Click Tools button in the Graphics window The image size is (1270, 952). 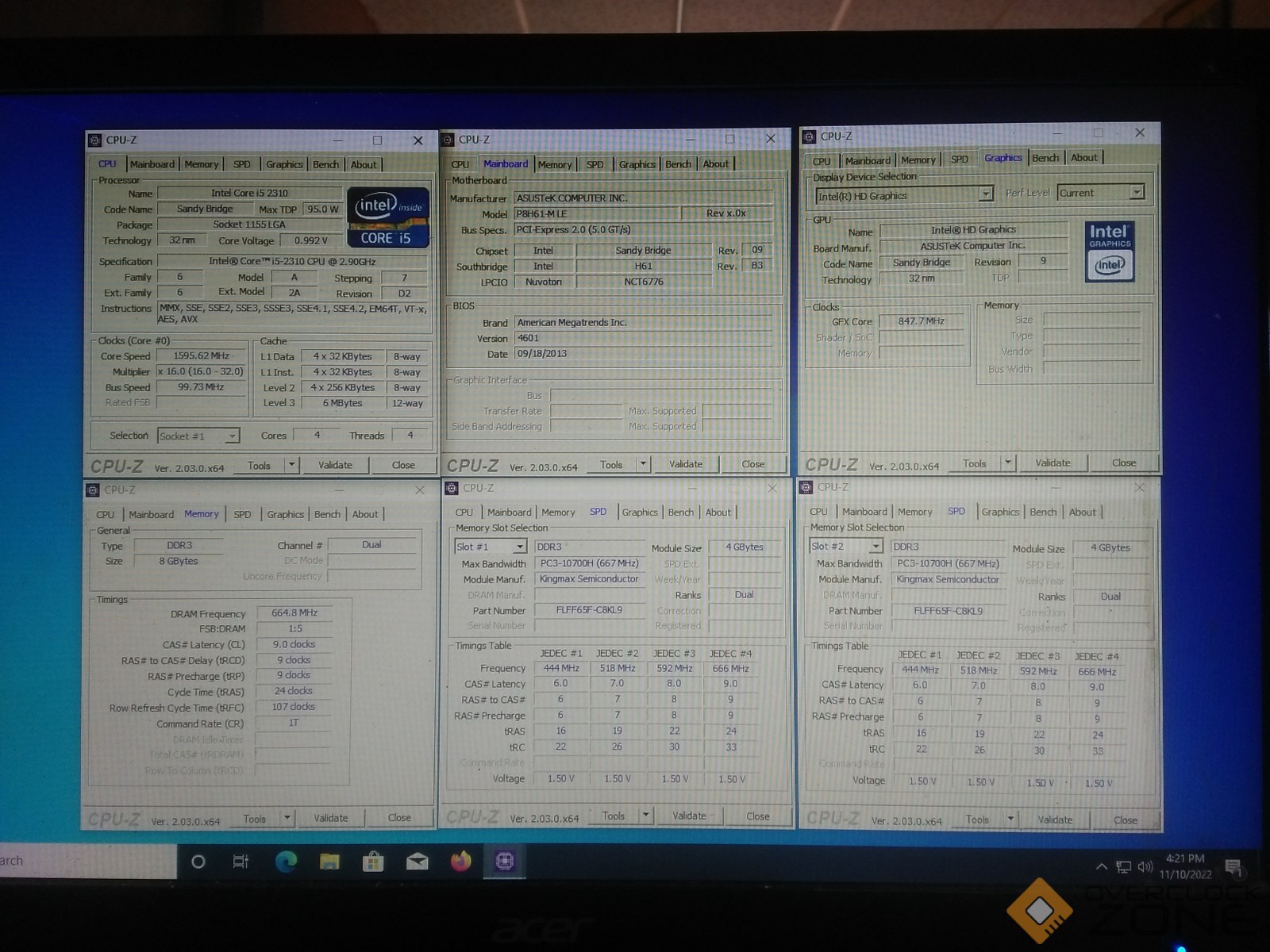975,463
